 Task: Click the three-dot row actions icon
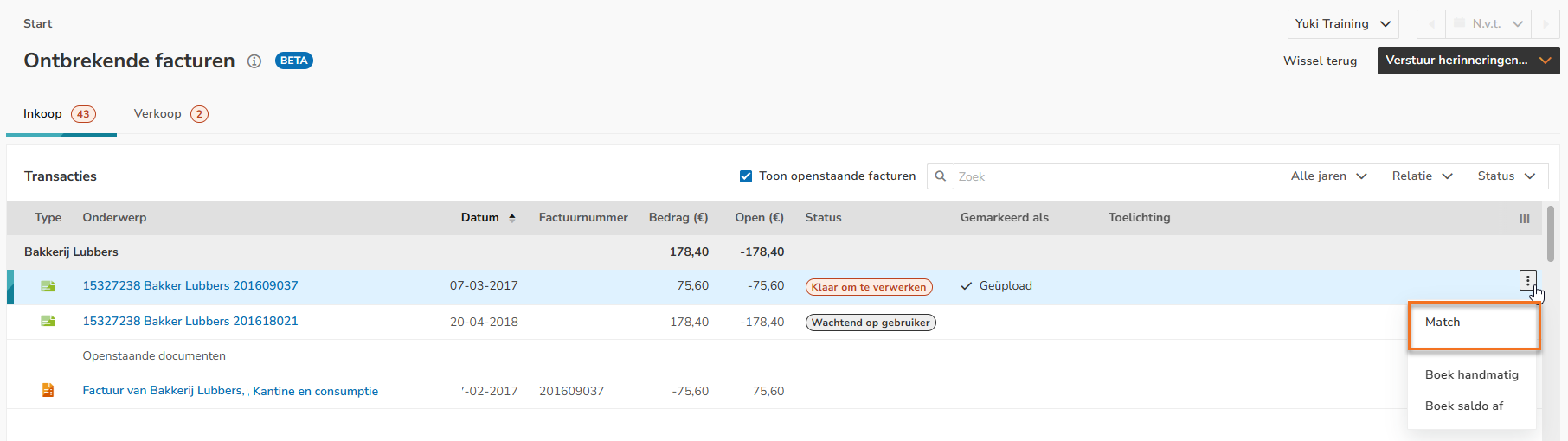pyautogui.click(x=1527, y=280)
